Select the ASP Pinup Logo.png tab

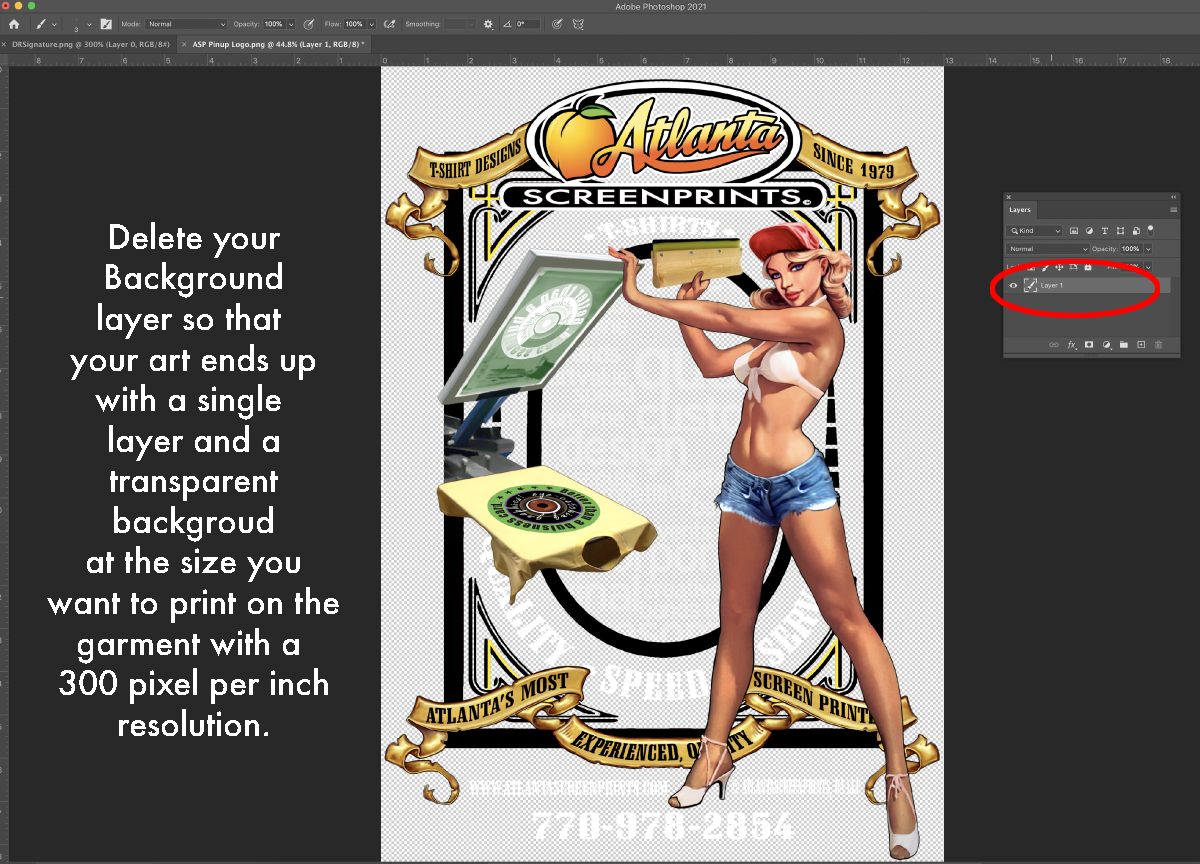(x=277, y=44)
